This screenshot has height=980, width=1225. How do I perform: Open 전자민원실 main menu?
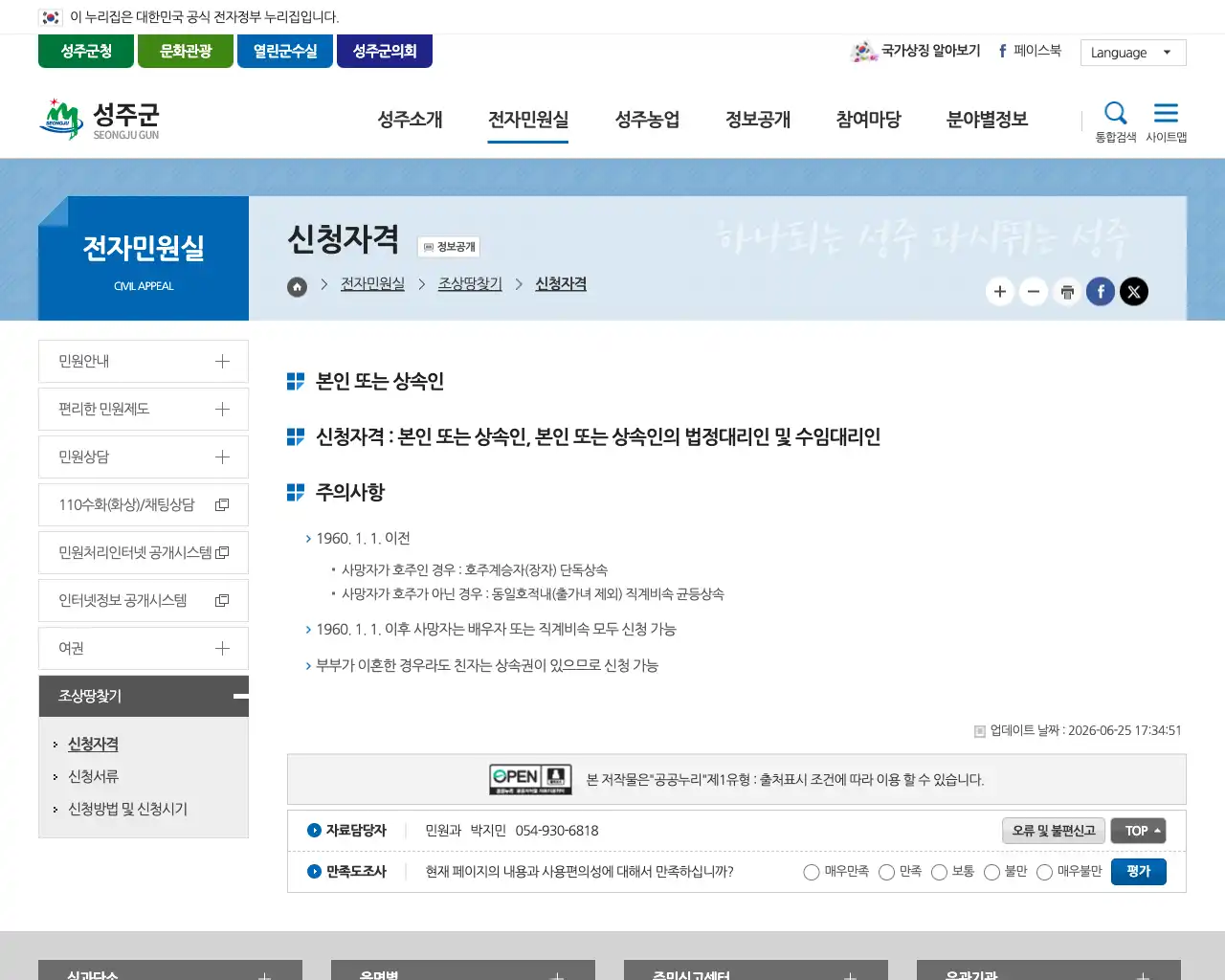(x=528, y=120)
